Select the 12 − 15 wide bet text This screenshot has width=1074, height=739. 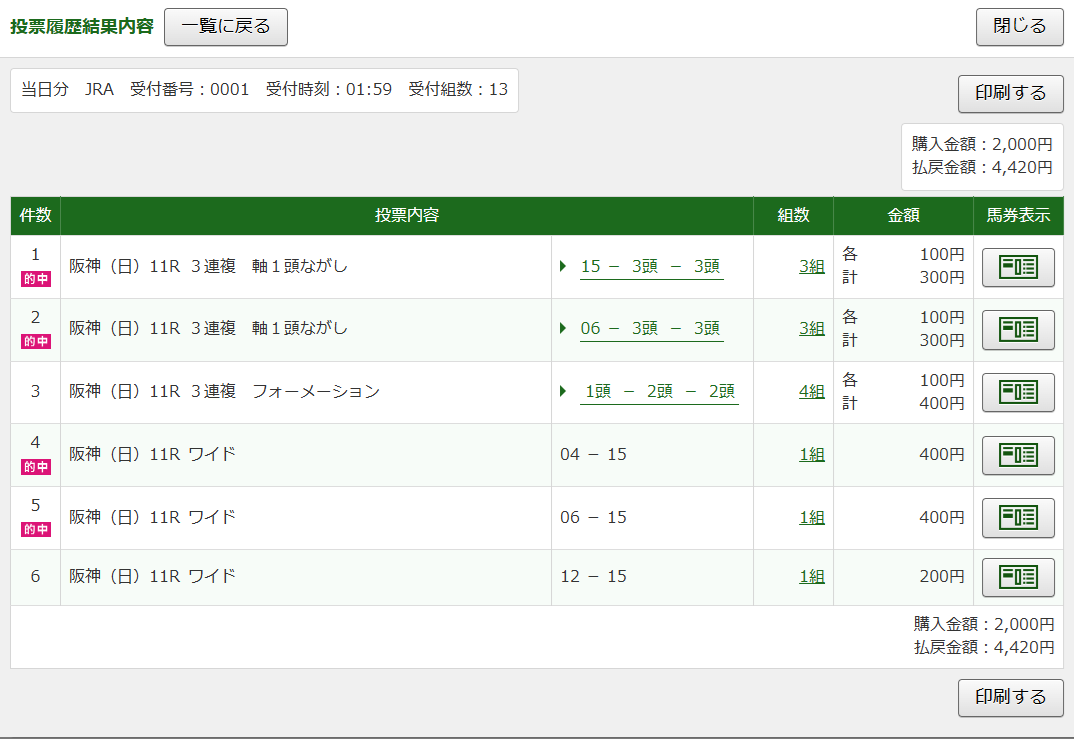593,577
